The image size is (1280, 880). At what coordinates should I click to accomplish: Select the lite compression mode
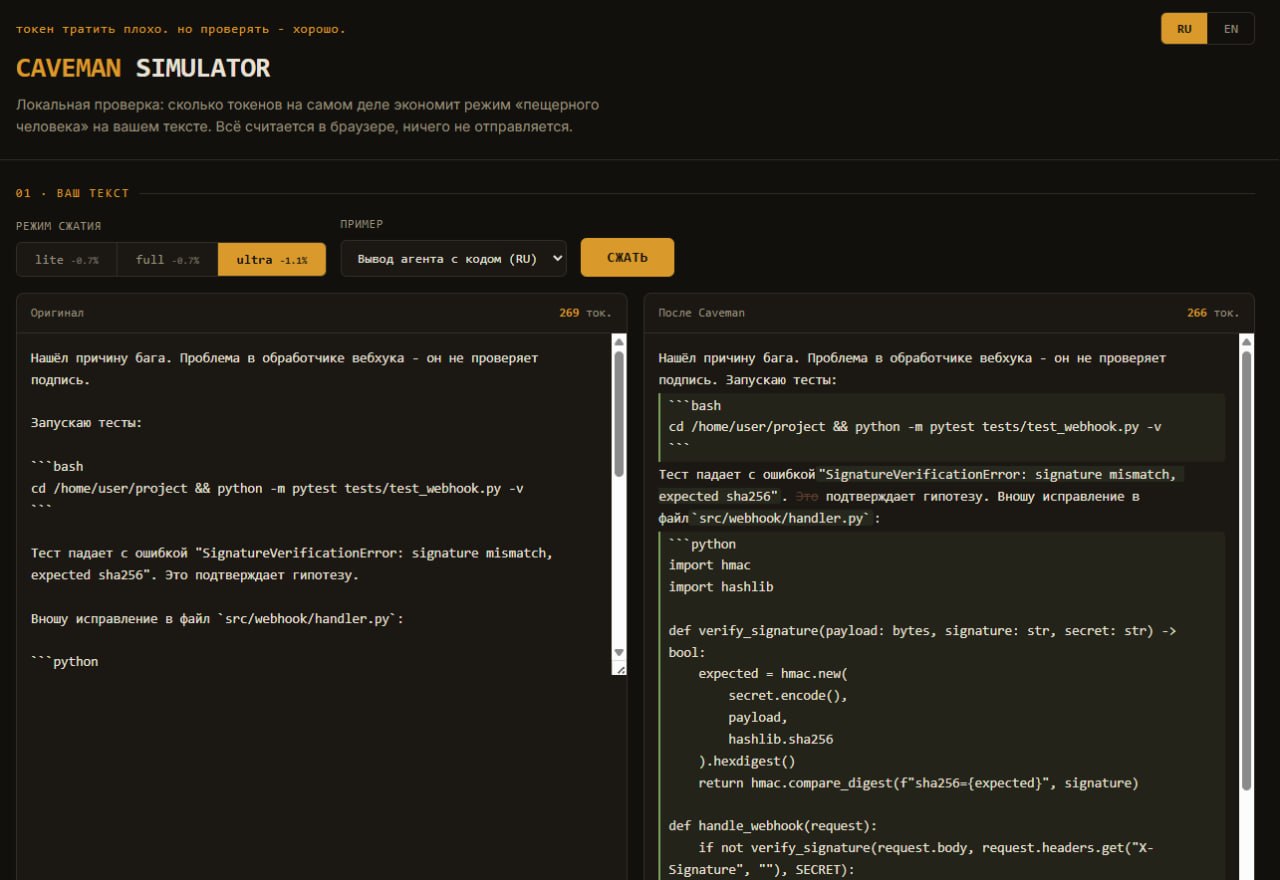(67, 260)
